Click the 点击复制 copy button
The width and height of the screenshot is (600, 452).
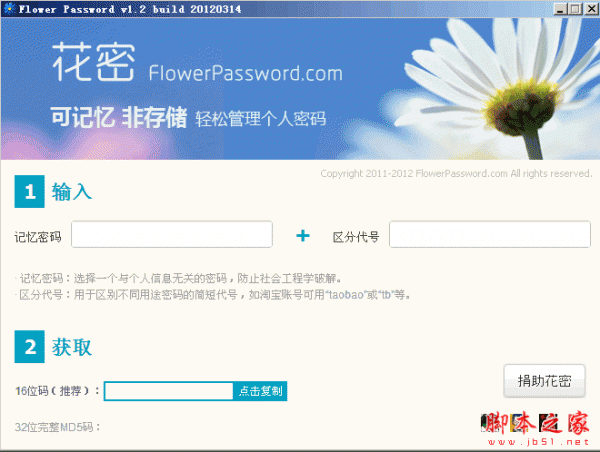(x=260, y=391)
